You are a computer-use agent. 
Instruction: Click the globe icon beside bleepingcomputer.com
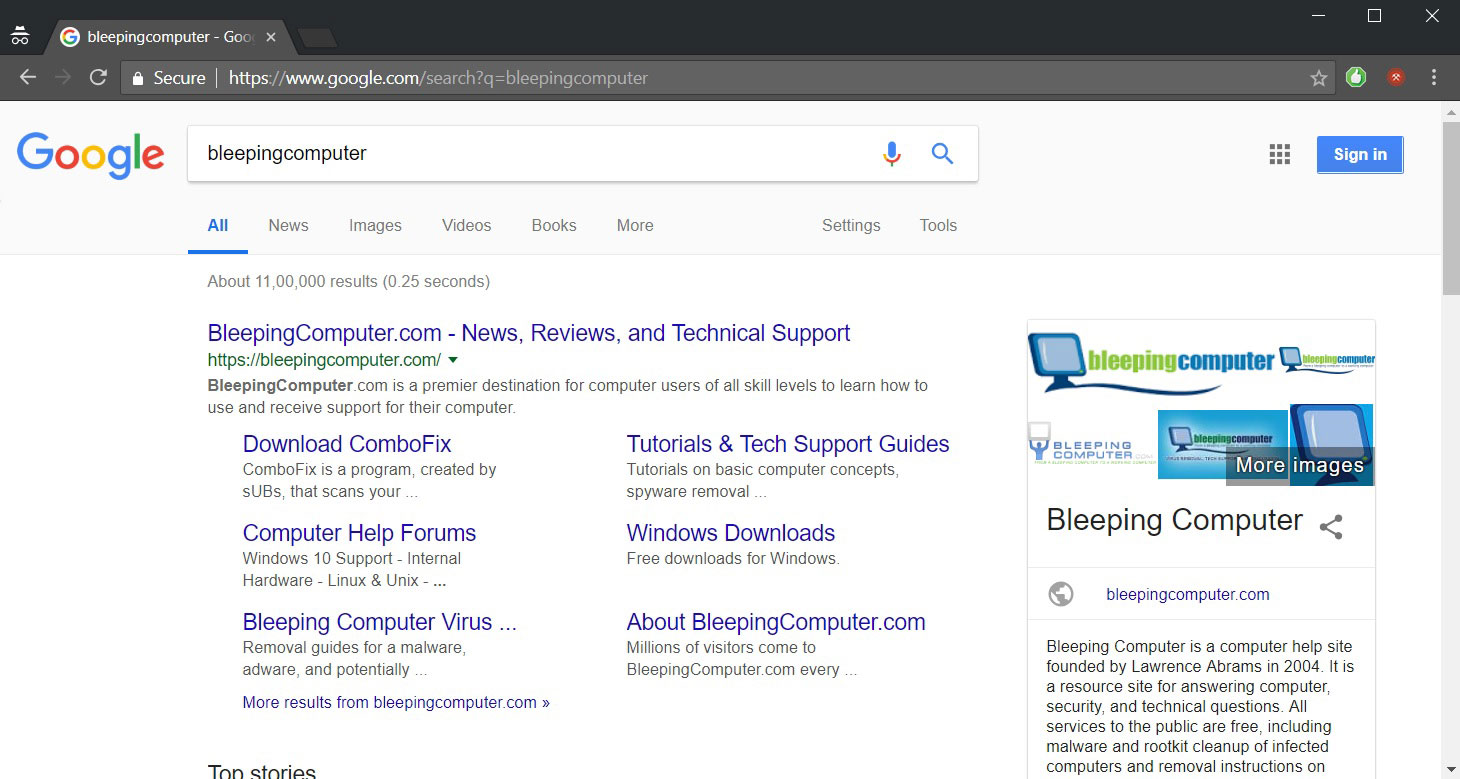point(1061,594)
